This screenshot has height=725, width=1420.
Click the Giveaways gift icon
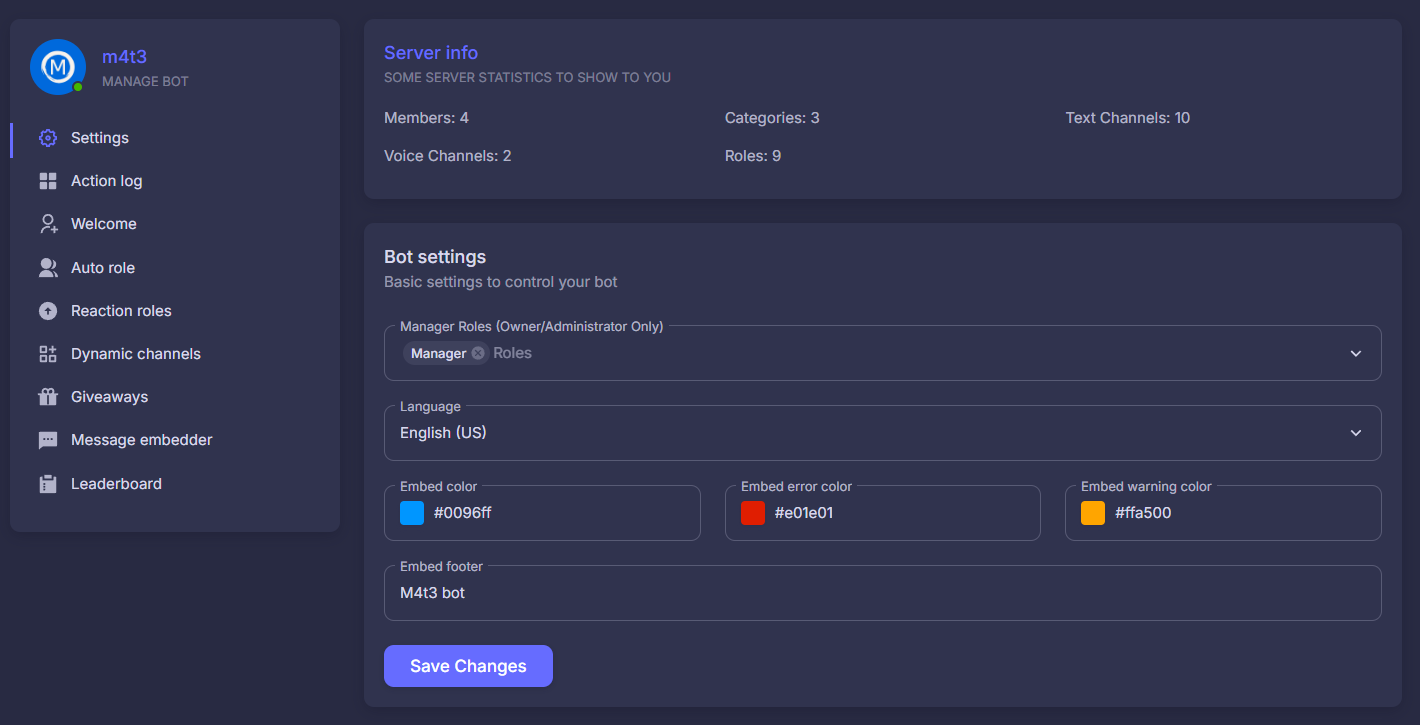pos(48,397)
